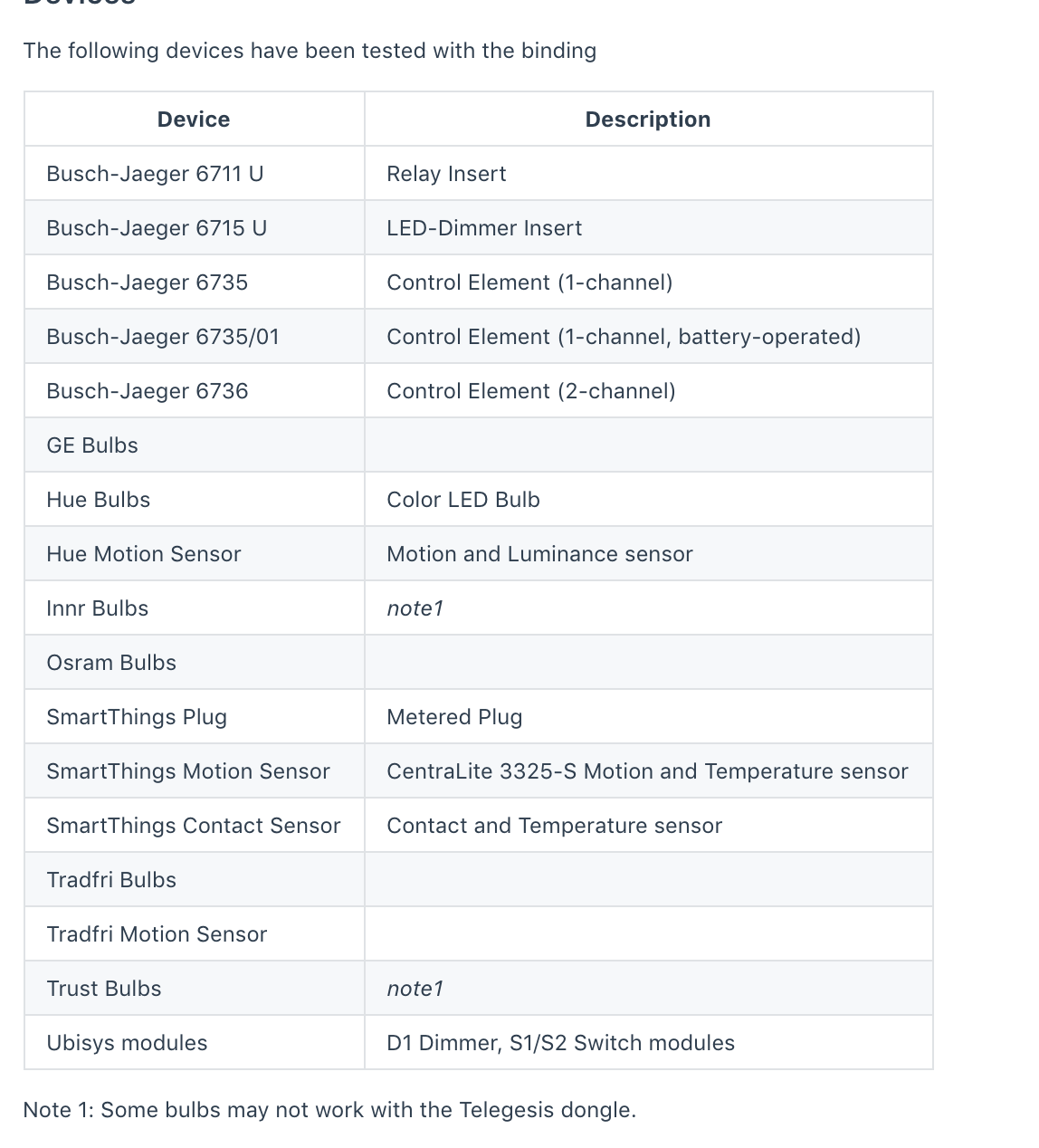Viewport: 1039px width, 1148px height.
Task: Select the GE Bulbs cell
Action: pyautogui.click(x=92, y=445)
